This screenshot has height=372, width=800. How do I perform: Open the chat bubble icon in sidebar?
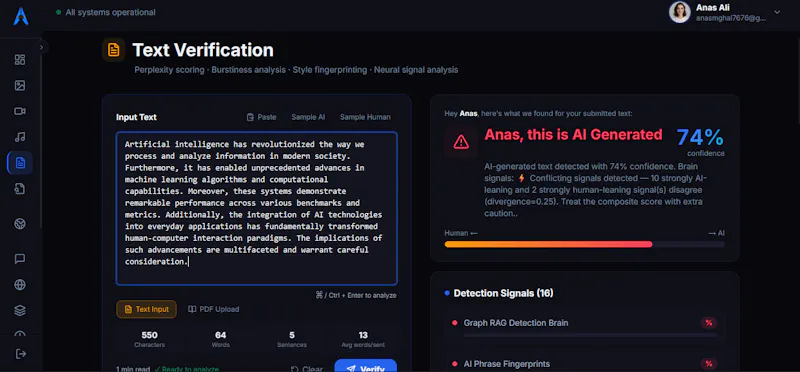[x=20, y=259]
